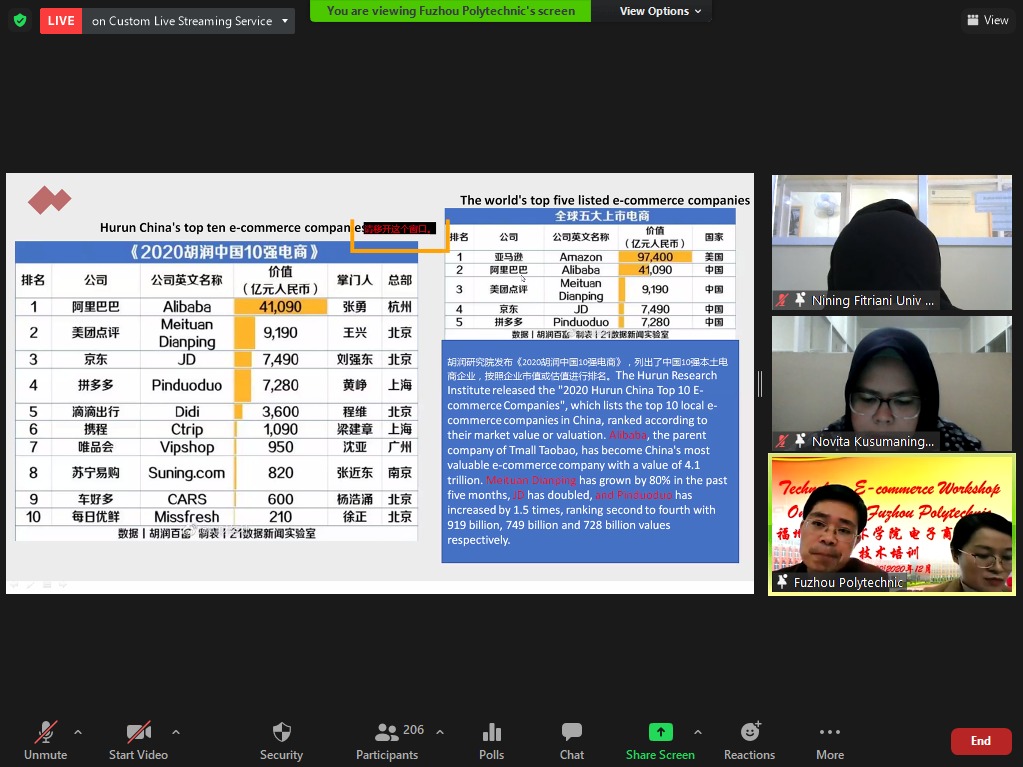Image resolution: width=1023 pixels, height=767 pixels.
Task: Click the 97,400 value cell
Action: point(655,257)
